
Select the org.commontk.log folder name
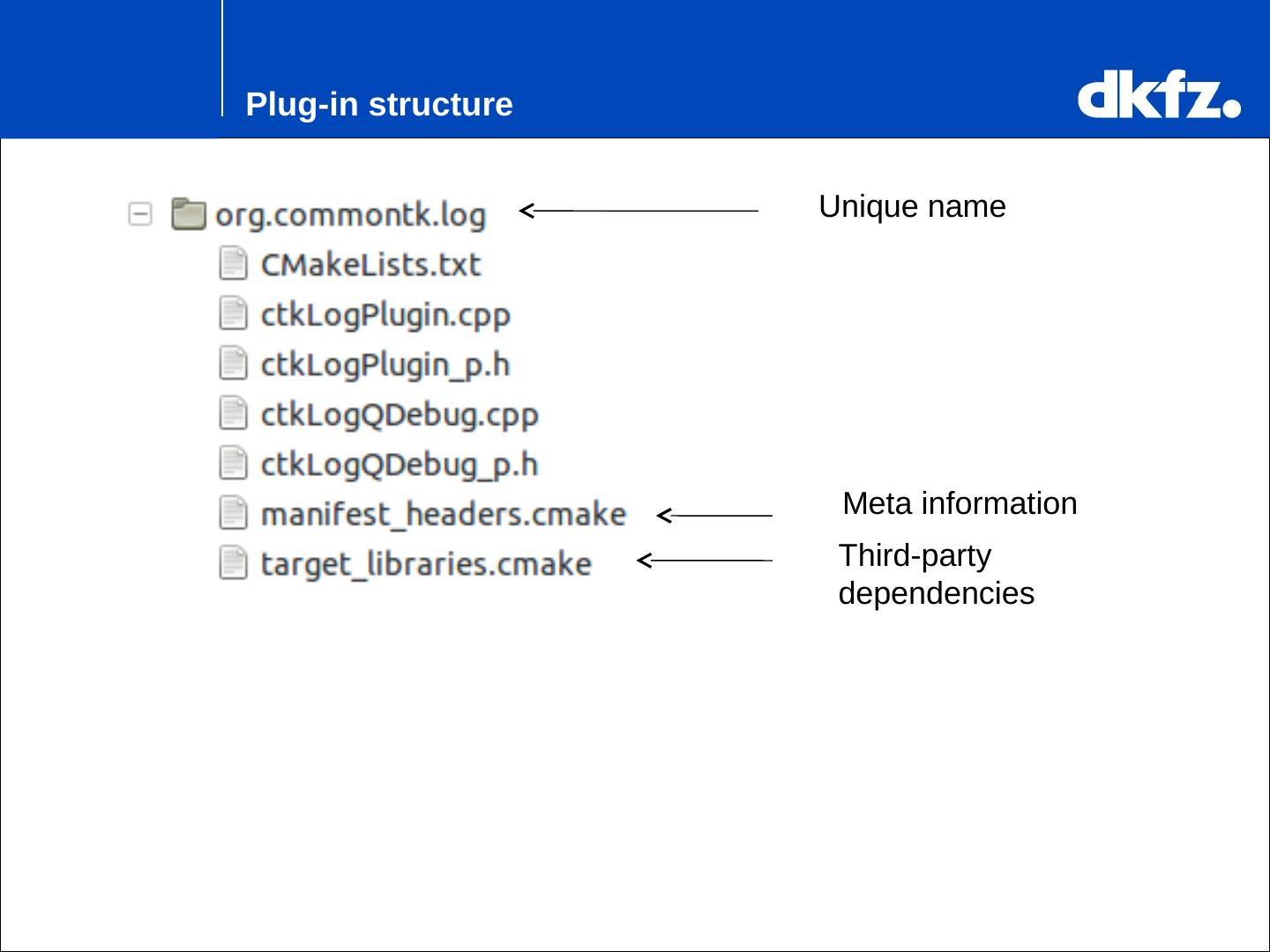[351, 215]
